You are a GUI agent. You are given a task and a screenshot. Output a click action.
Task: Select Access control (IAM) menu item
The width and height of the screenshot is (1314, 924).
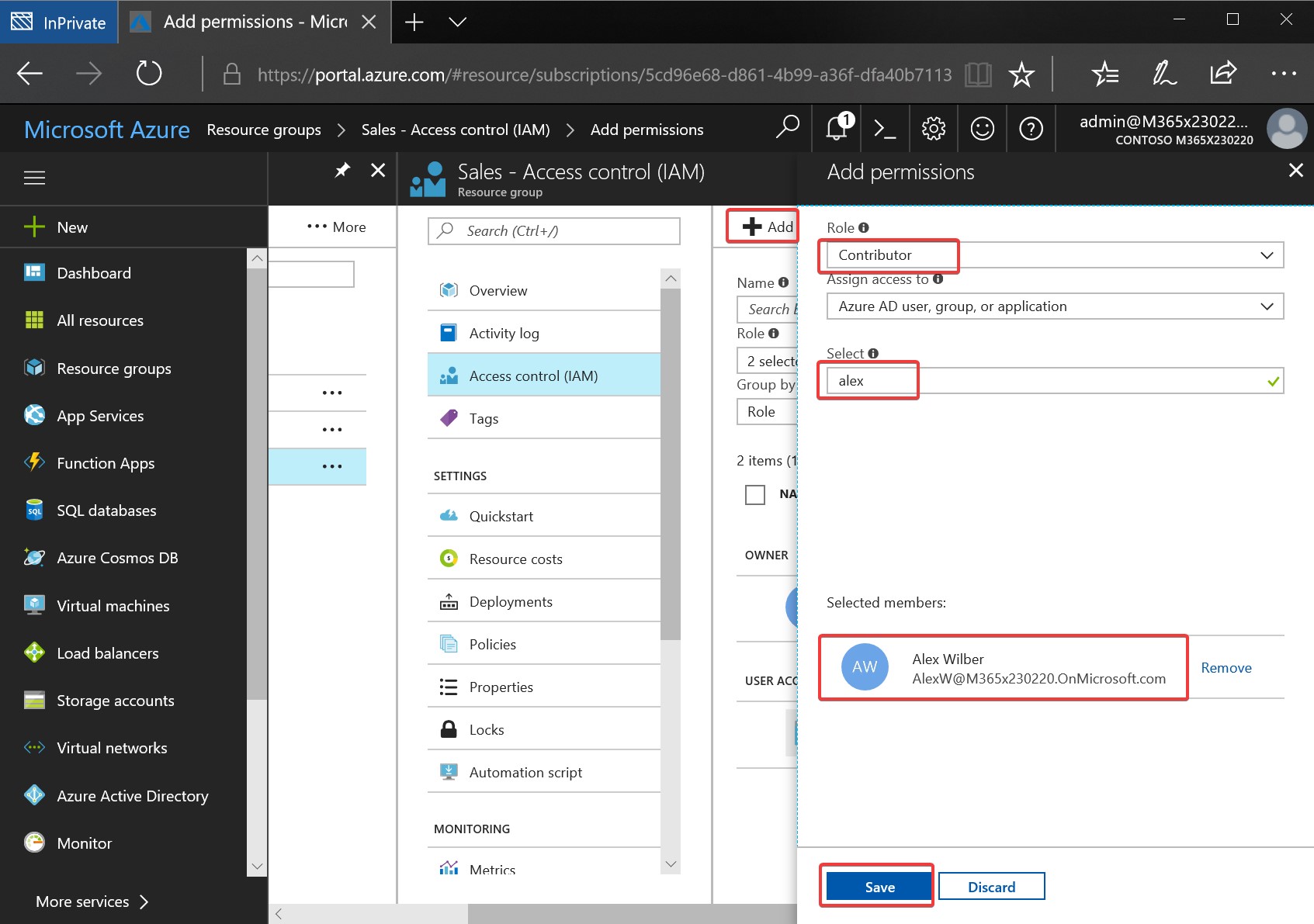tap(543, 375)
